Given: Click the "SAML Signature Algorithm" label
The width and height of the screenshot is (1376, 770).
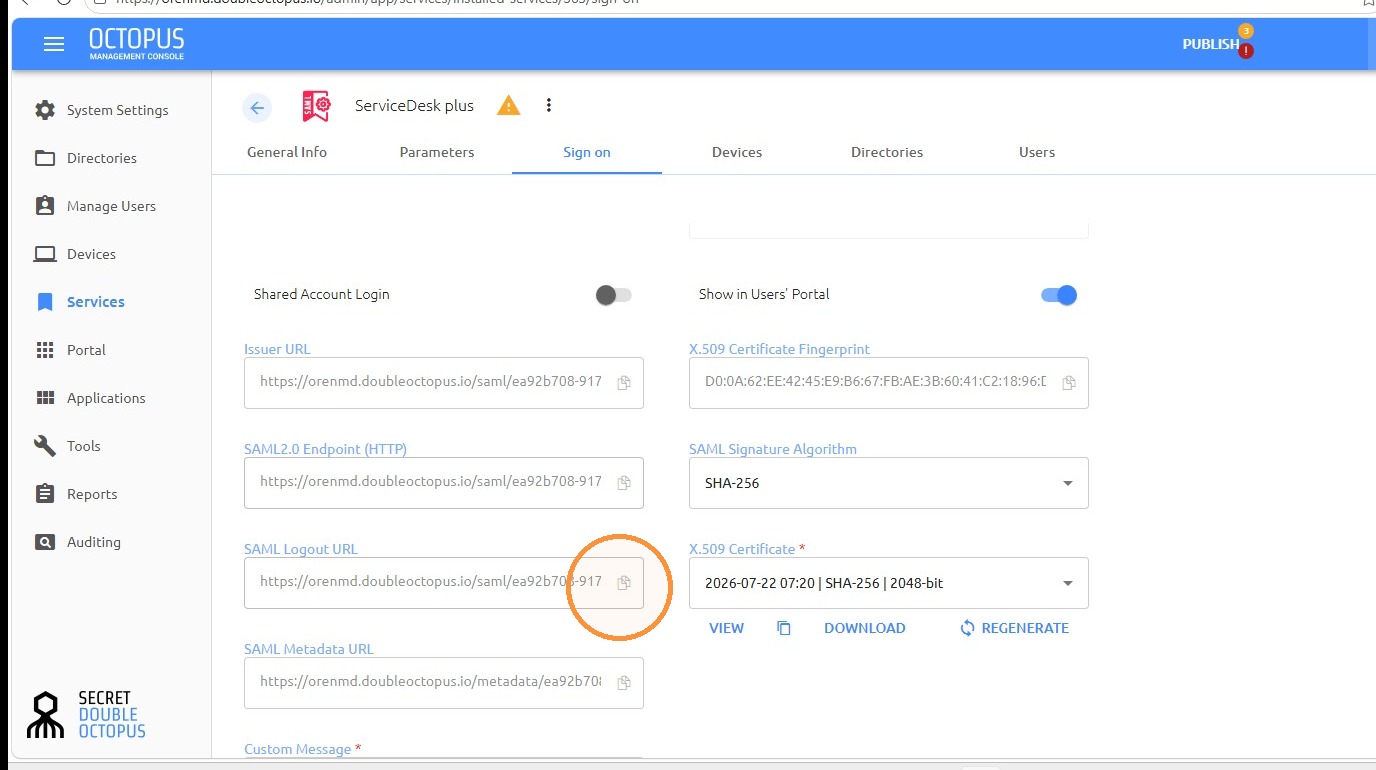Looking at the screenshot, I should [x=773, y=449].
